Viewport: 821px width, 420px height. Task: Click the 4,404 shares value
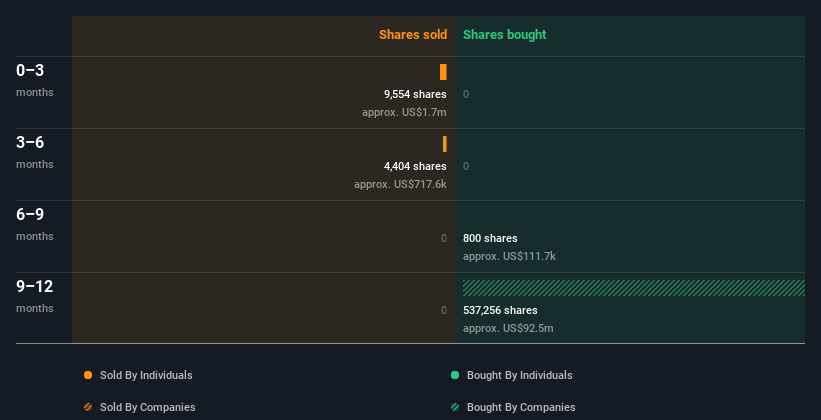(x=415, y=167)
